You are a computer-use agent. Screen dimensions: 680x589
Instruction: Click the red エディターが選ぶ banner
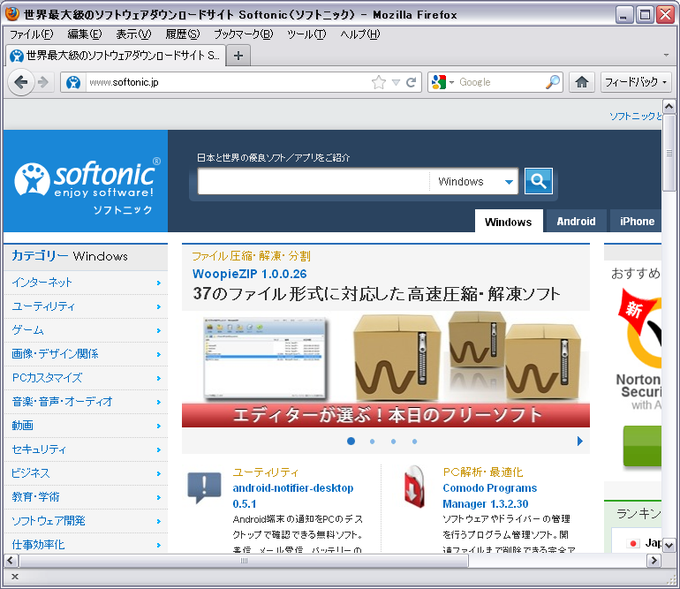[386, 415]
